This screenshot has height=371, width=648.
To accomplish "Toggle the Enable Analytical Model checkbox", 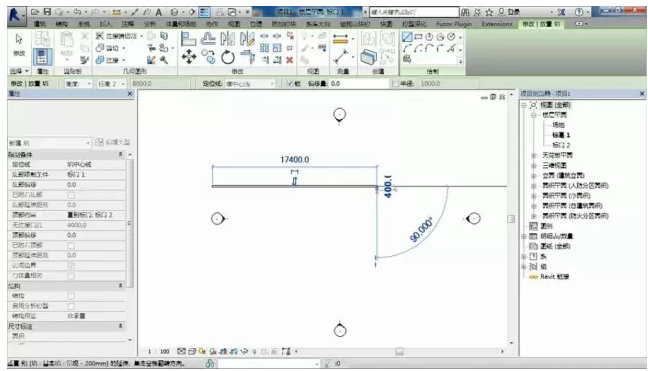I will [x=71, y=306].
